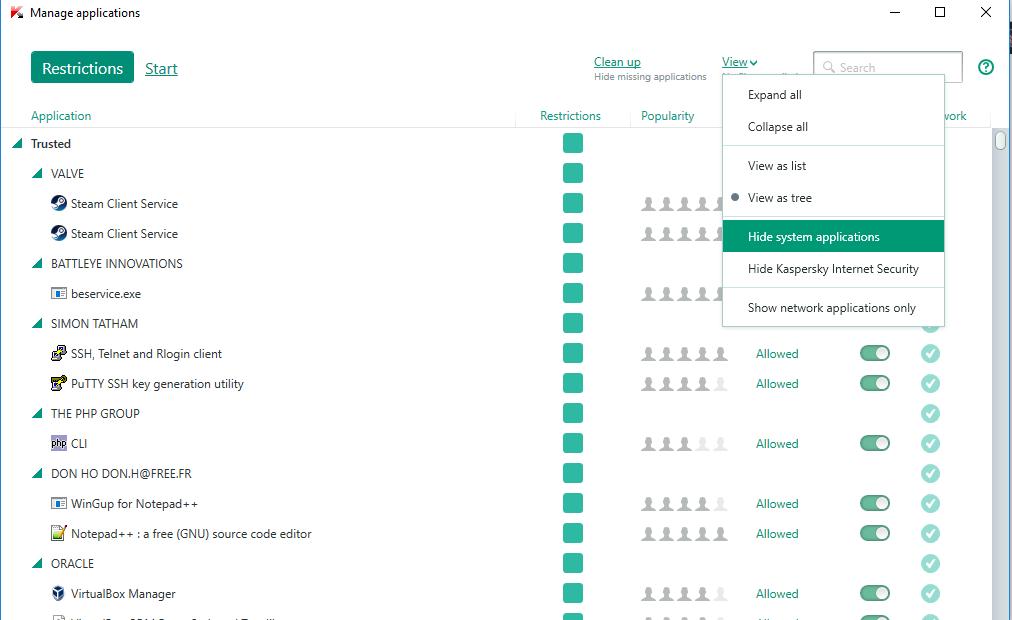The image size is (1012, 620).
Task: Choose Expand all from the View menu
Action: tap(833, 95)
